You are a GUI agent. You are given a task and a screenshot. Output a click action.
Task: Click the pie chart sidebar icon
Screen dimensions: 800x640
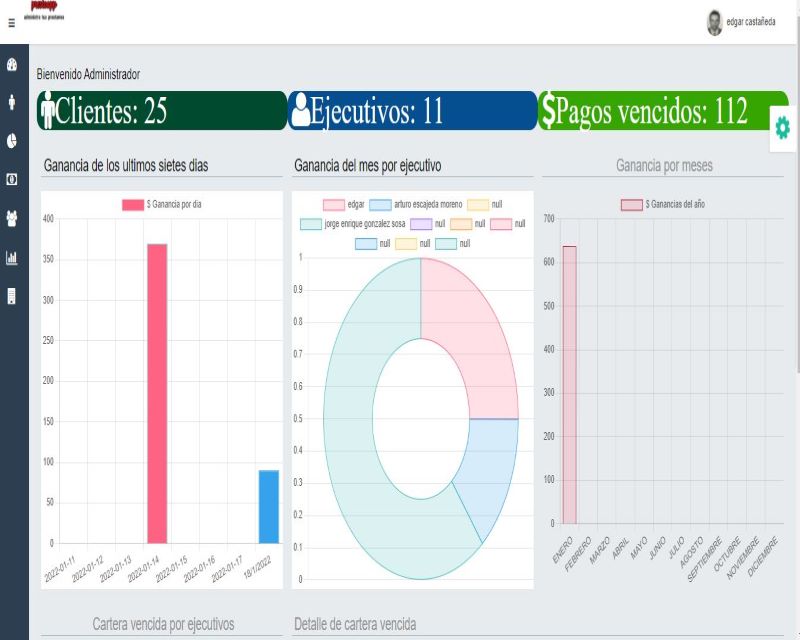(12, 141)
